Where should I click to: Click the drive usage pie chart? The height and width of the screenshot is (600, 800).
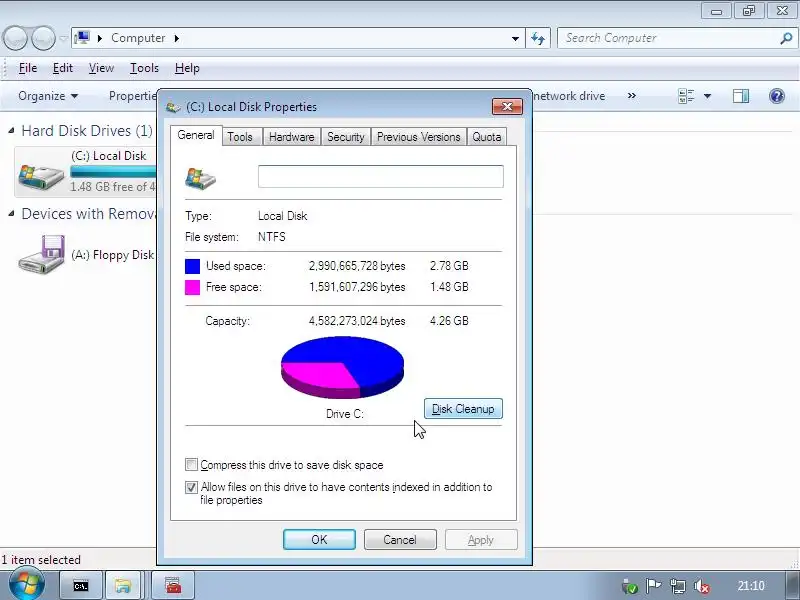(342, 367)
